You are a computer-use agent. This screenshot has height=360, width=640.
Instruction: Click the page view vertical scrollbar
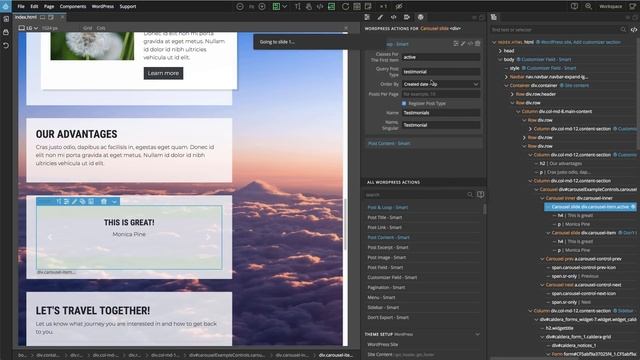pyautogui.click(x=346, y=224)
